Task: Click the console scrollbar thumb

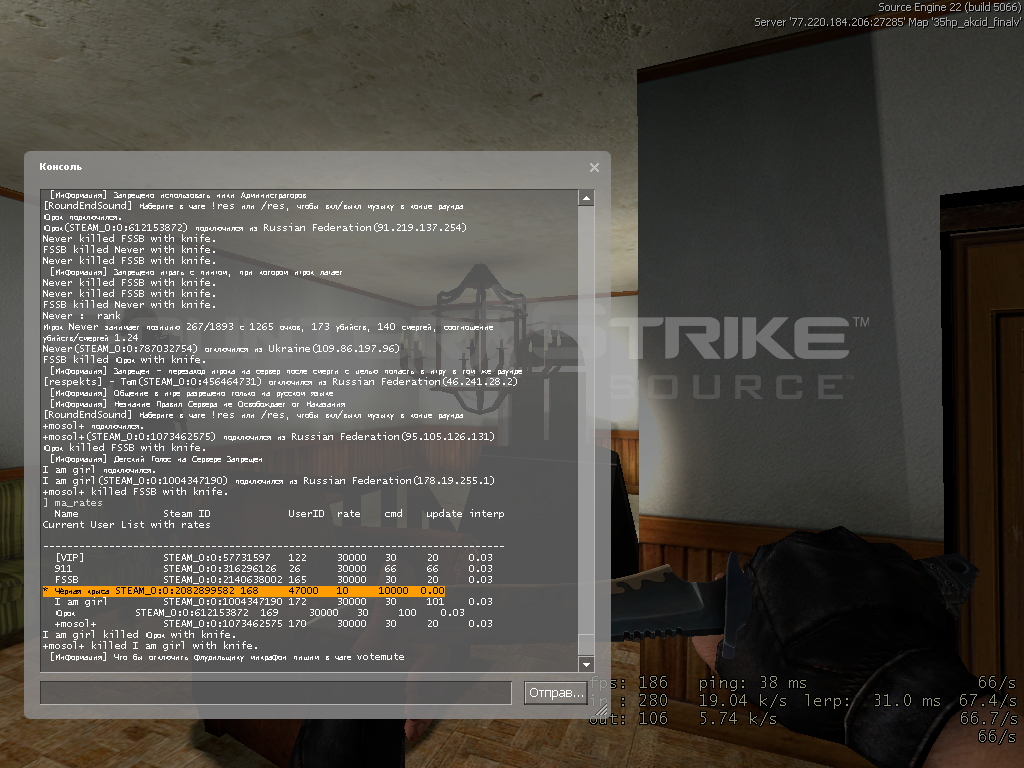Action: (586, 643)
